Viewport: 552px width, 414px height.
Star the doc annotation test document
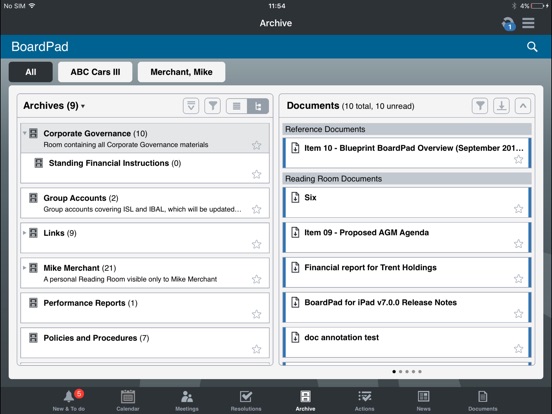pyautogui.click(x=519, y=349)
